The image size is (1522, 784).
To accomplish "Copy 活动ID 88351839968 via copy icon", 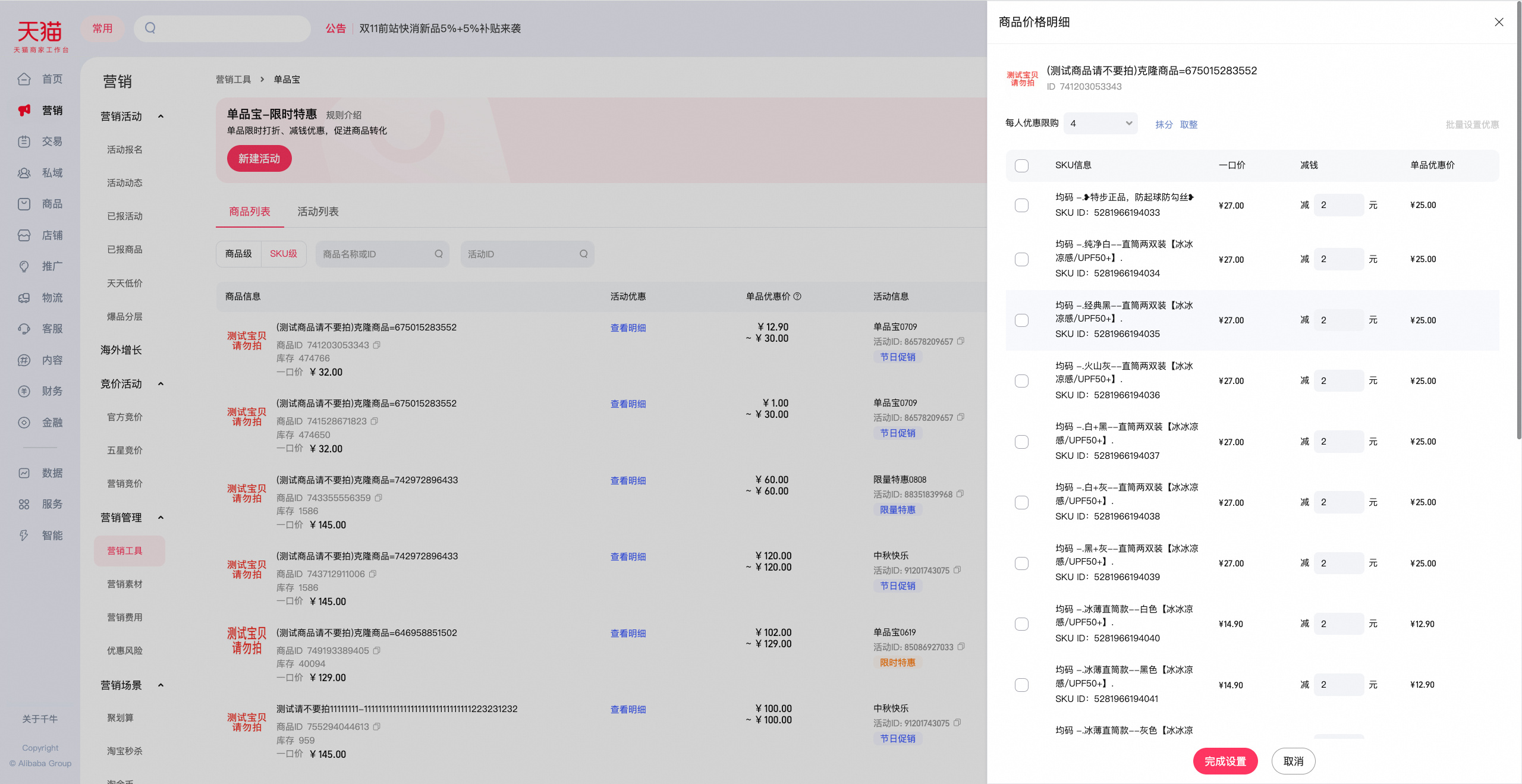I will pyautogui.click(x=960, y=494).
